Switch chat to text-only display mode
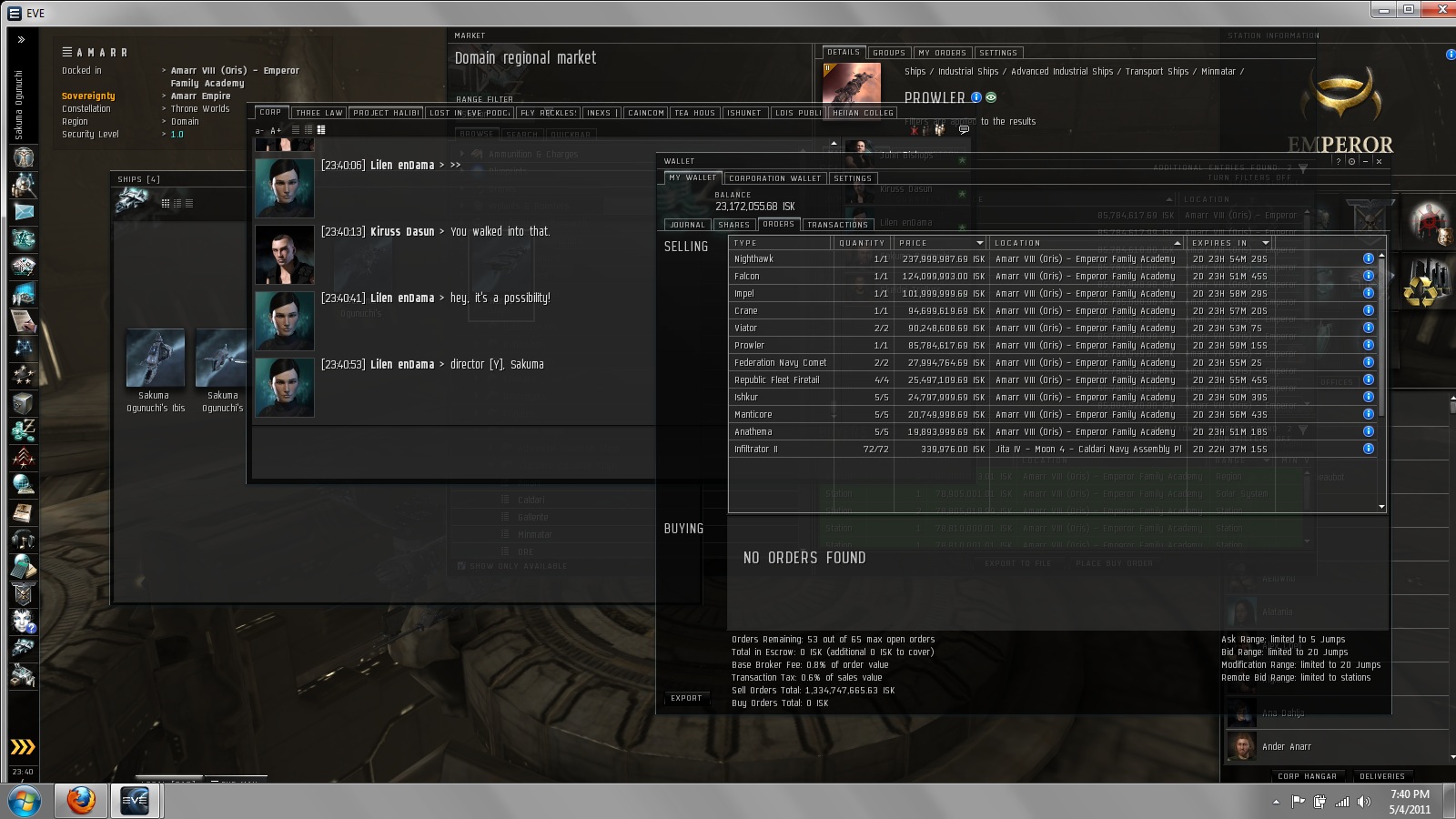The image size is (1456, 819). tap(295, 130)
